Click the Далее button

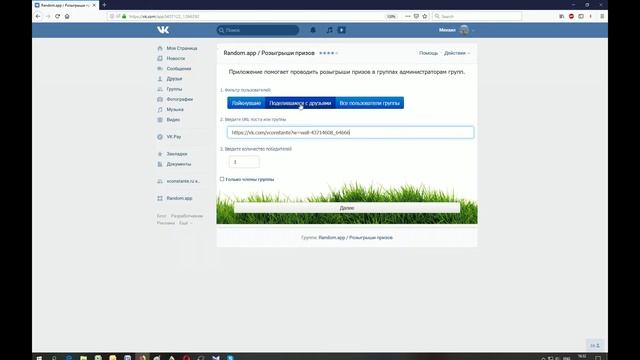[x=347, y=208]
